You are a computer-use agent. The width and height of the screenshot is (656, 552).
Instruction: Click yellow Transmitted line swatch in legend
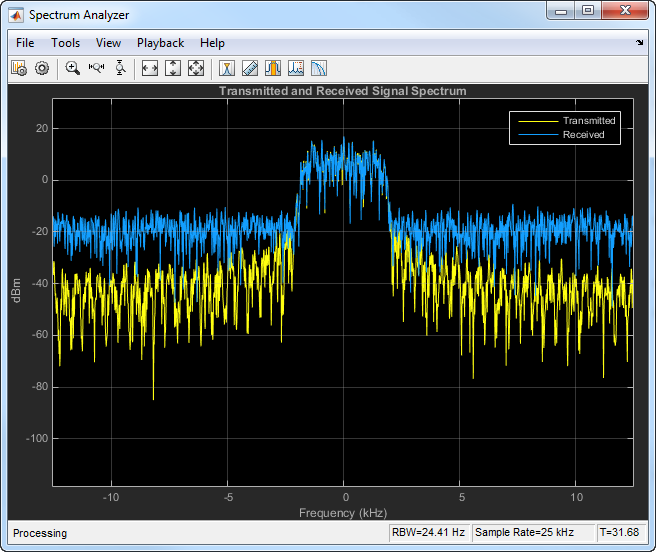tap(538, 121)
